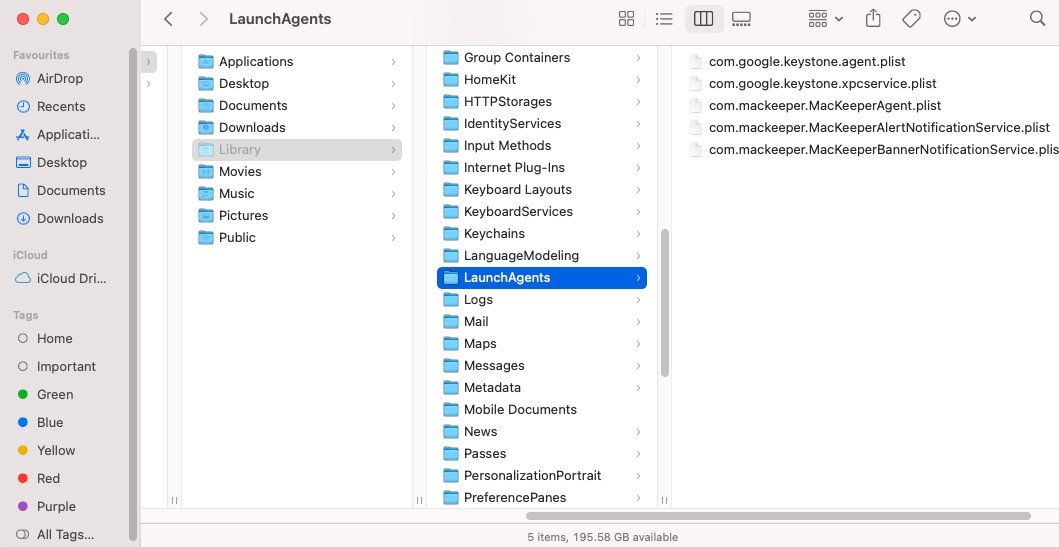Expand the Input Methods chevron
Image resolution: width=1059 pixels, height=547 pixels.
[x=638, y=146]
